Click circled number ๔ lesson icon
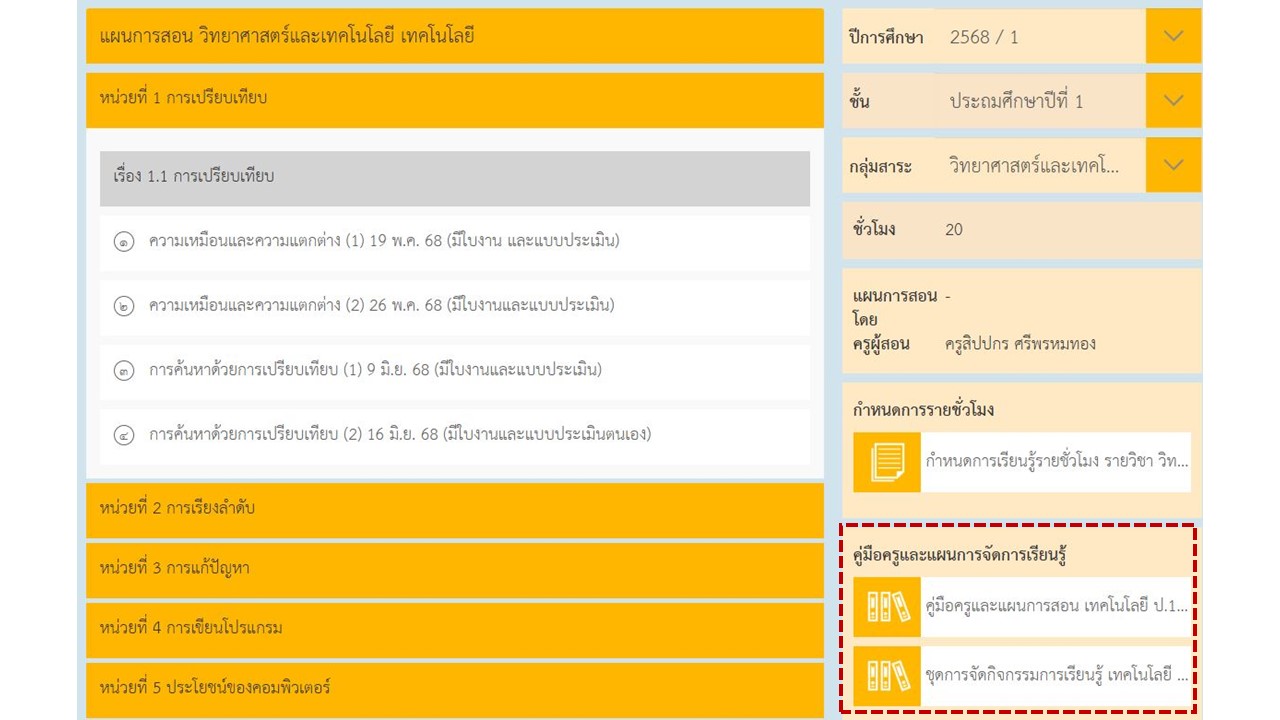Screen dimensions: 1280x720 tap(124, 435)
